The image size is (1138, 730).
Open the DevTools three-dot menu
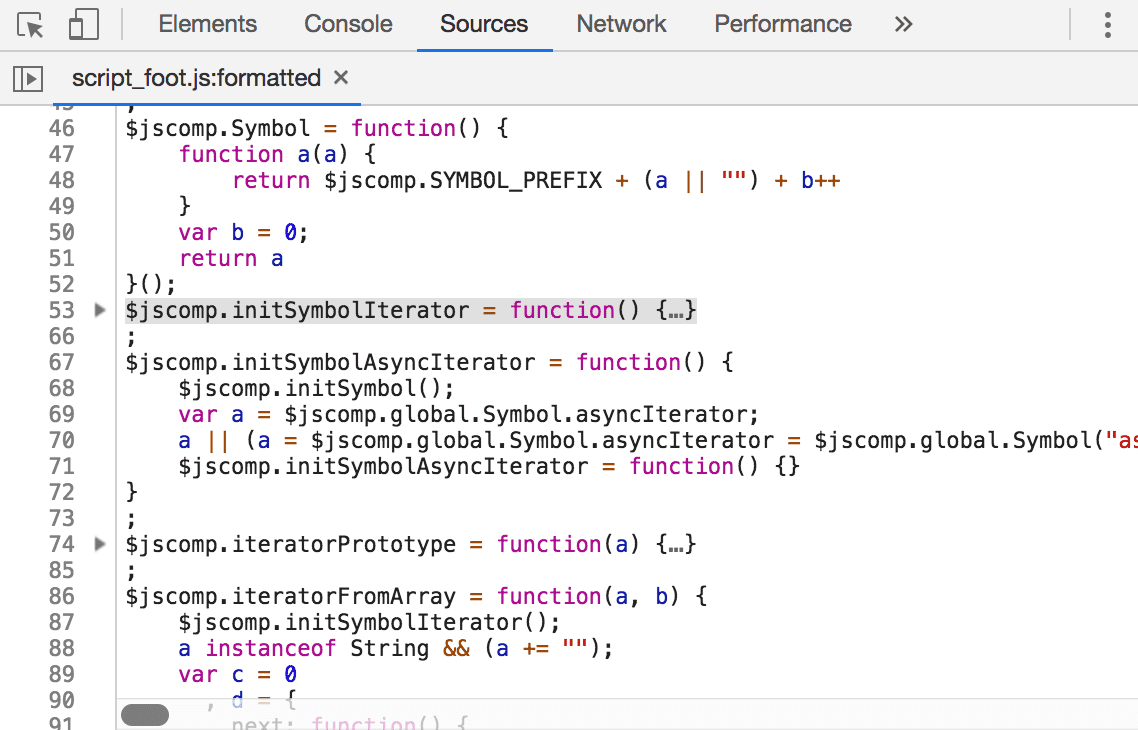coord(1108,25)
